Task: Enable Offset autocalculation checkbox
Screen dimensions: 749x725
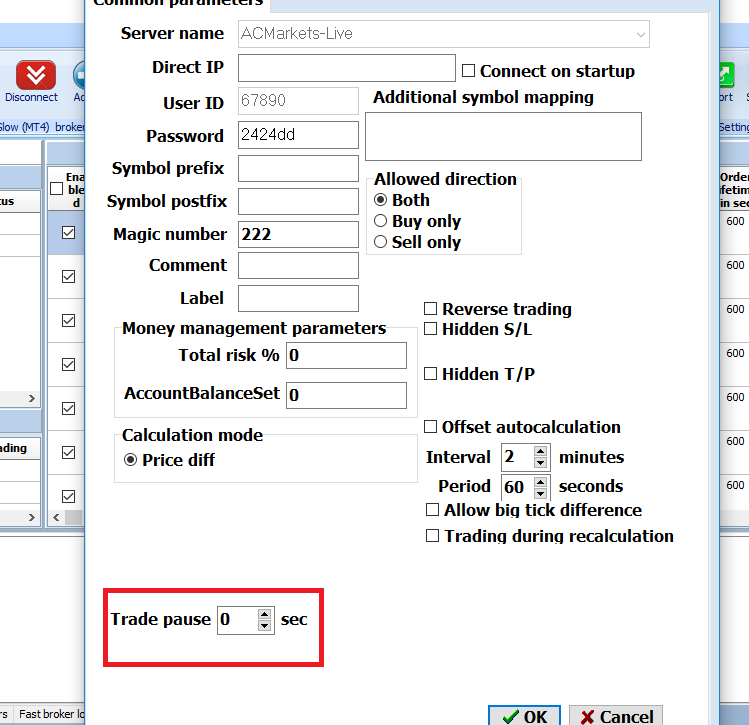Action: 430,426
